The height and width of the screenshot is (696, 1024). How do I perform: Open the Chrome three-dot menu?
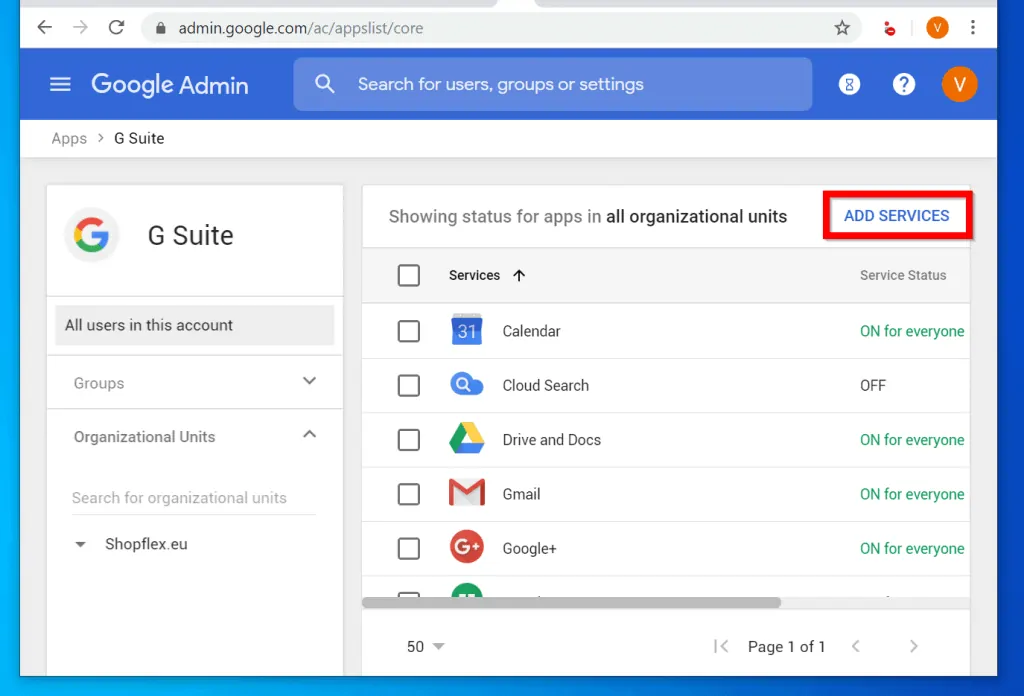point(973,28)
